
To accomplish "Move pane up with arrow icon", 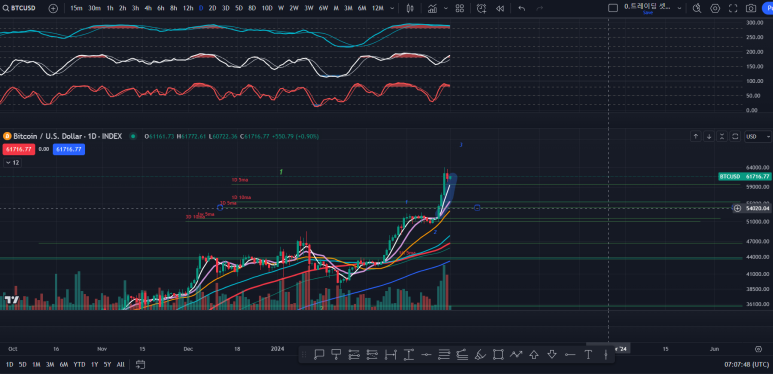I will pyautogui.click(x=696, y=136).
